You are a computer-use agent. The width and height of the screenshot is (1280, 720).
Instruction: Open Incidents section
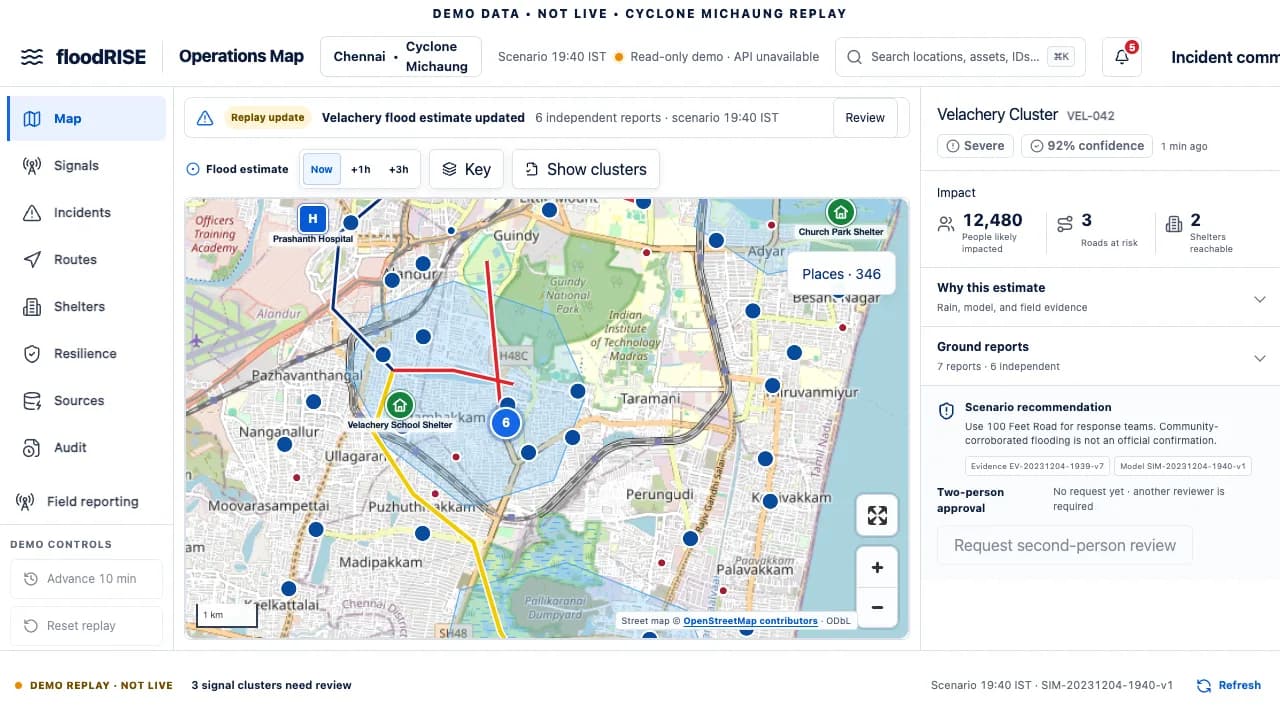87,212
